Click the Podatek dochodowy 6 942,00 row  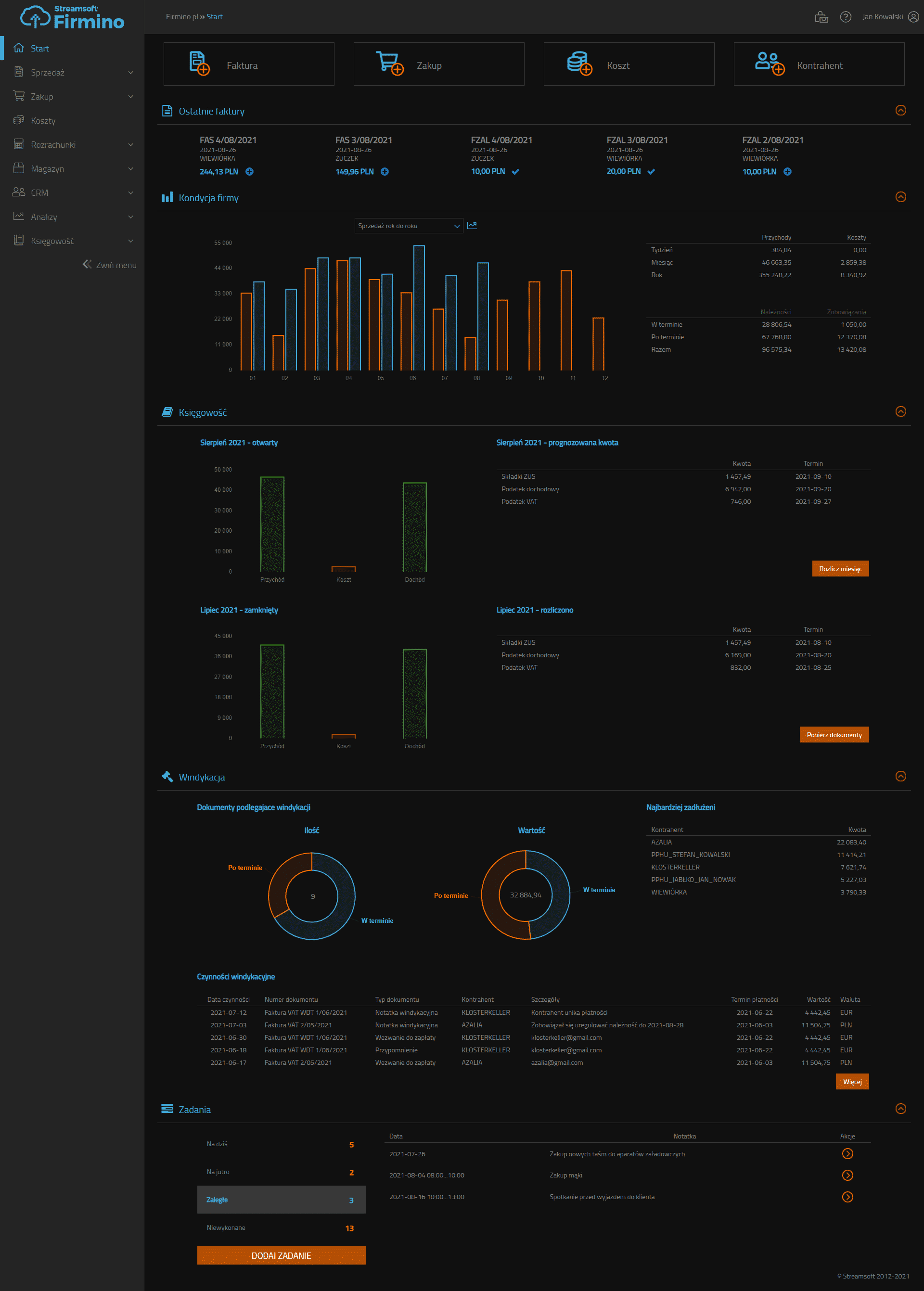pyautogui.click(x=683, y=489)
